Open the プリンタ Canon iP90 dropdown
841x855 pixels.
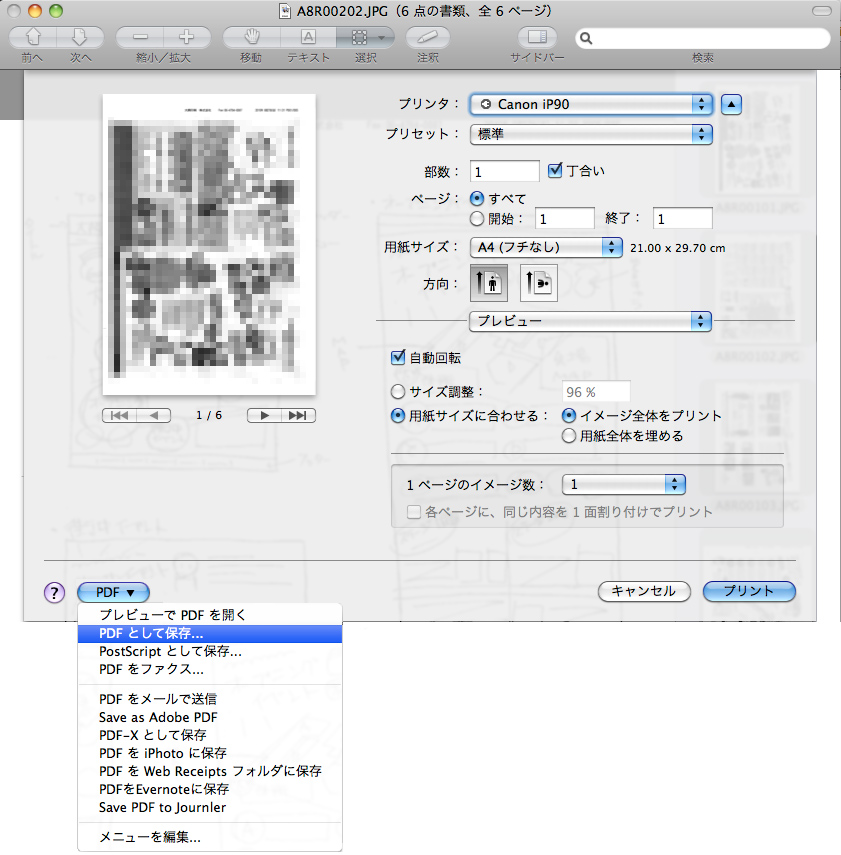[590, 104]
